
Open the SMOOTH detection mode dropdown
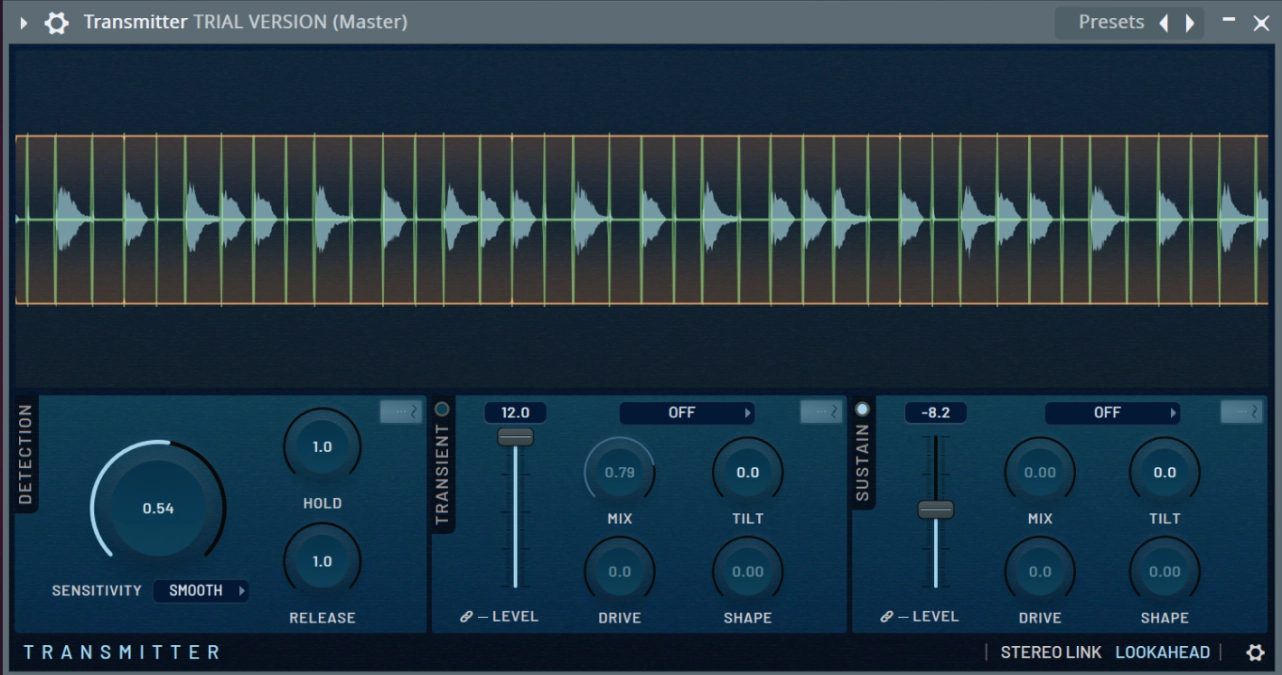[201, 591]
